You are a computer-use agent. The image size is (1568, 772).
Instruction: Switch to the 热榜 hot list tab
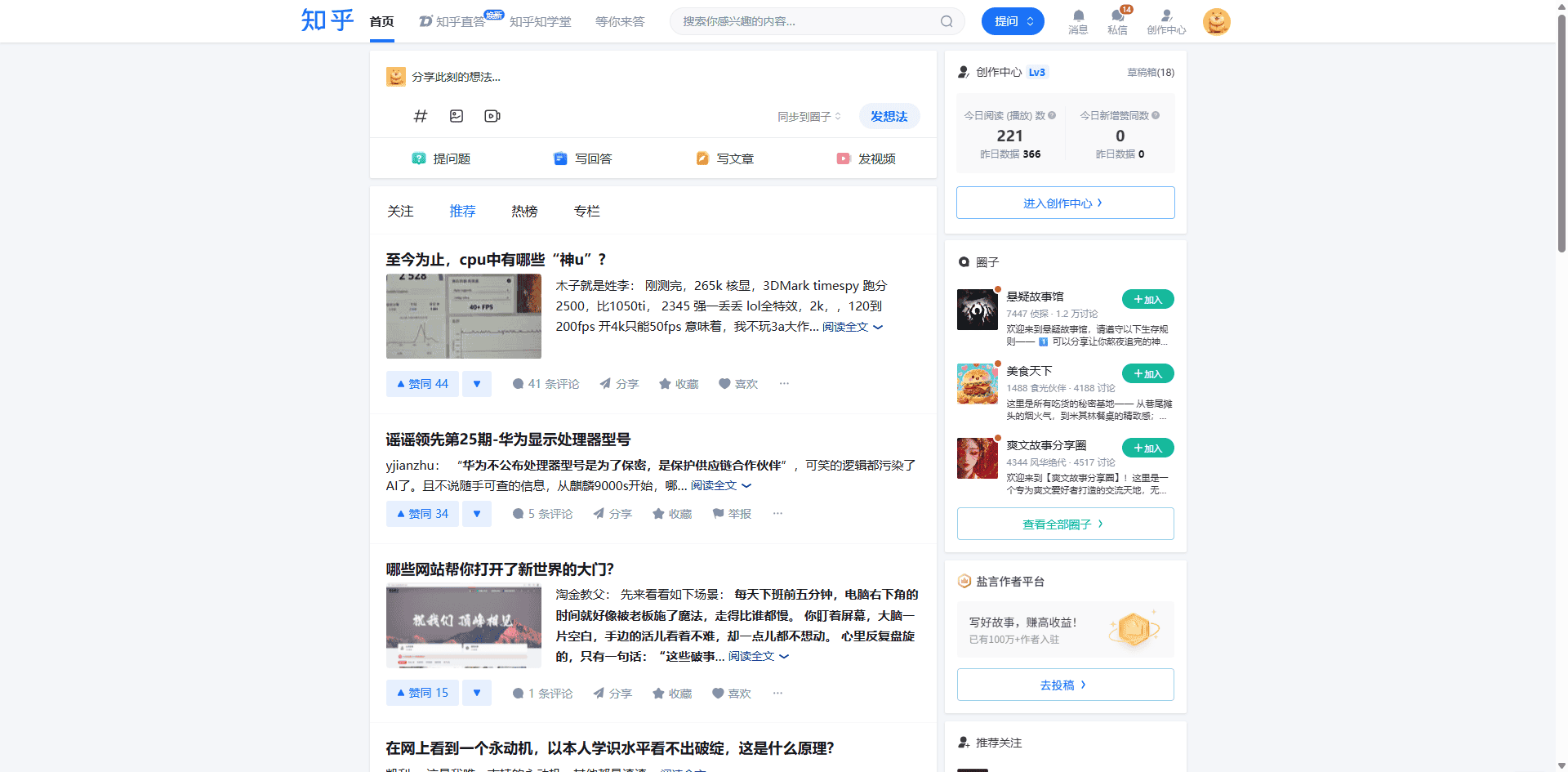click(524, 212)
